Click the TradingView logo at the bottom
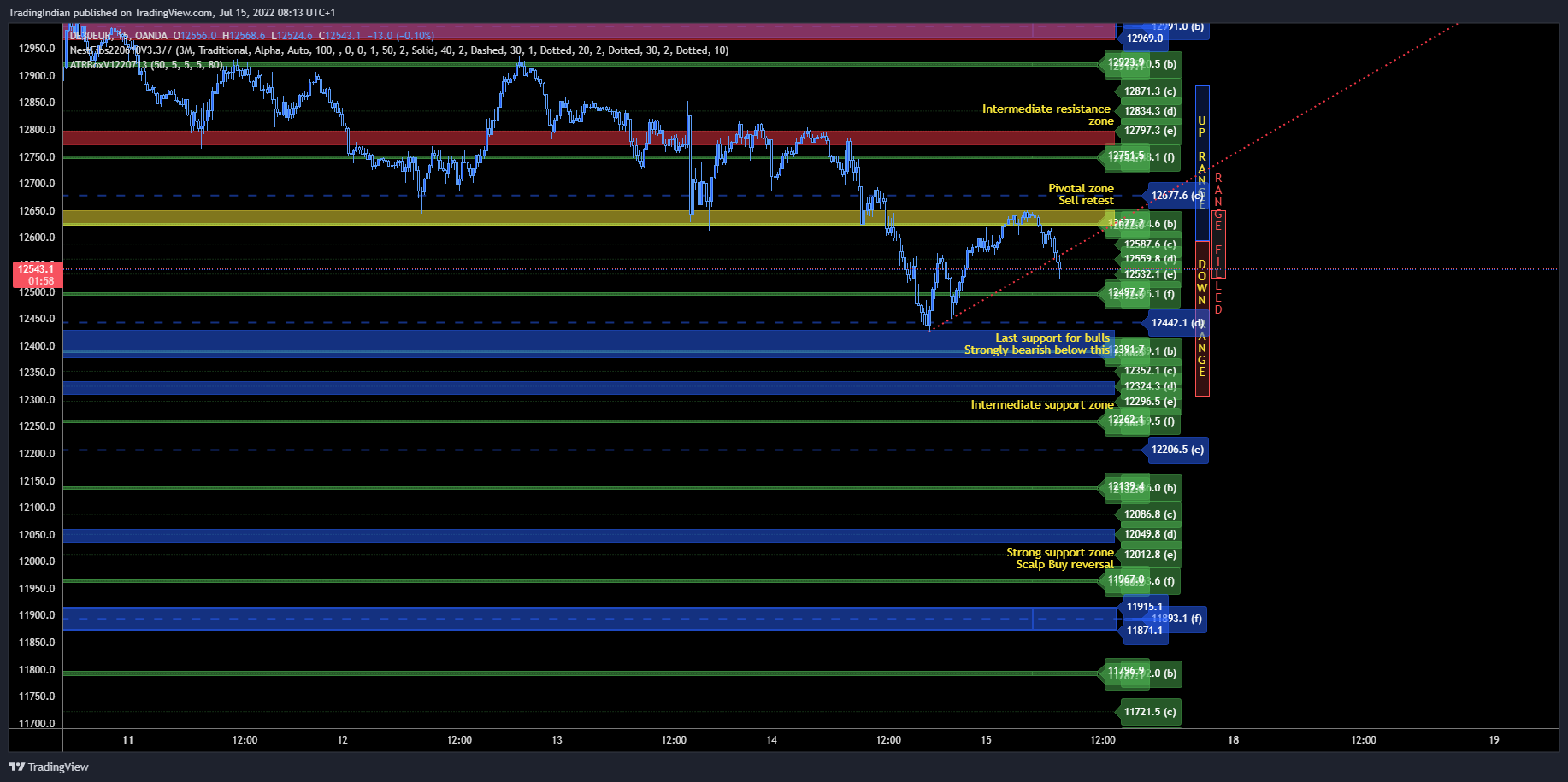The width and height of the screenshot is (1568, 782). pos(49,767)
